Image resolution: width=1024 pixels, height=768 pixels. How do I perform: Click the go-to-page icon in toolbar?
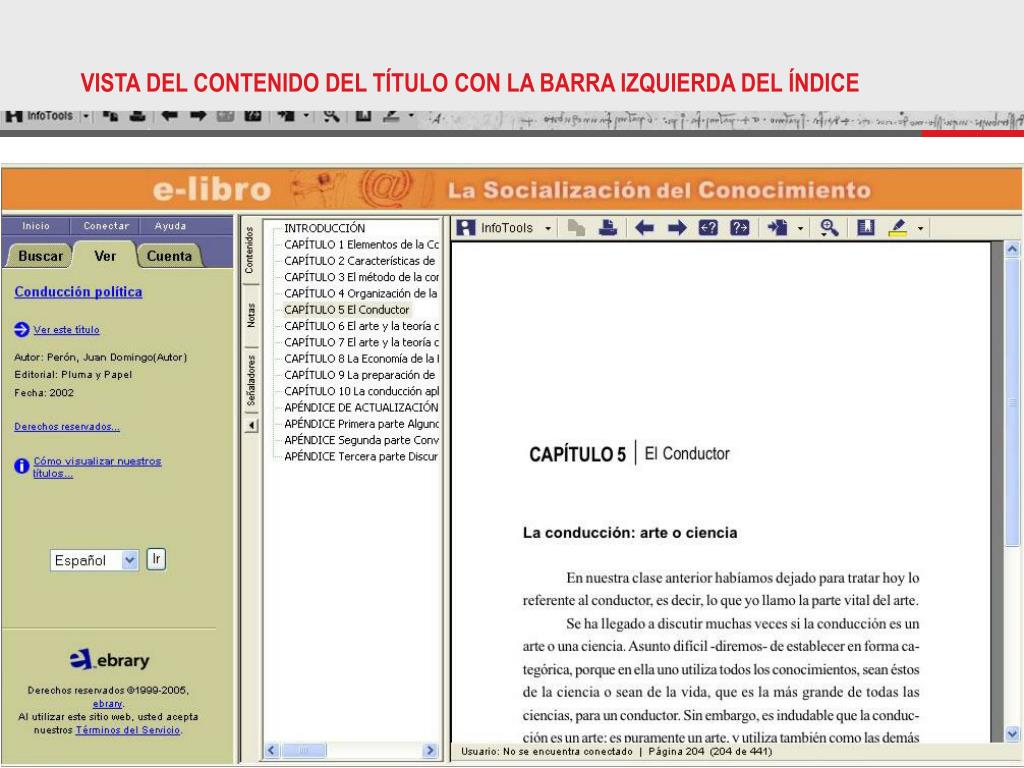[777, 228]
